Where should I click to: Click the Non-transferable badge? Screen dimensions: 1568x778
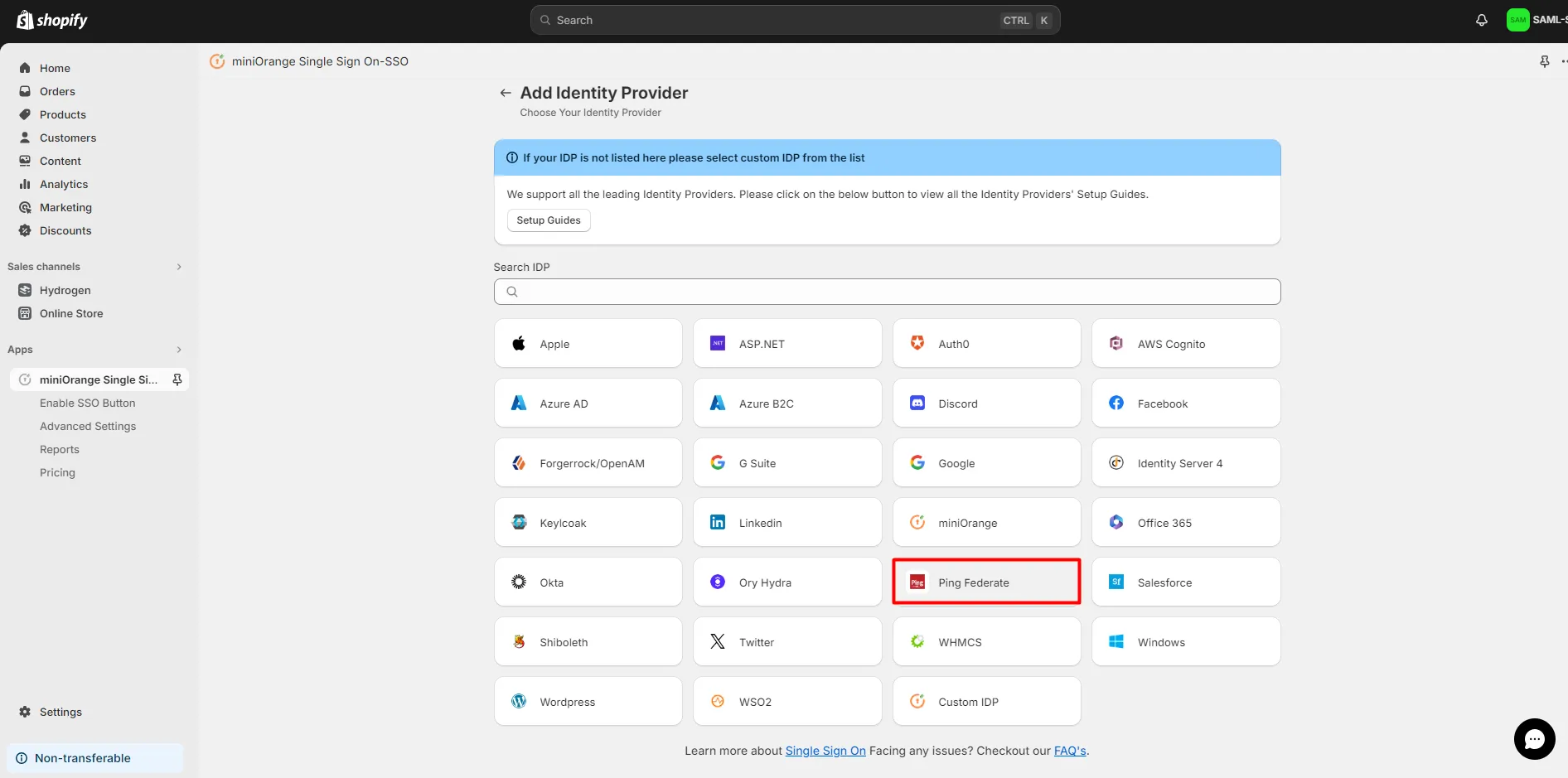point(94,758)
